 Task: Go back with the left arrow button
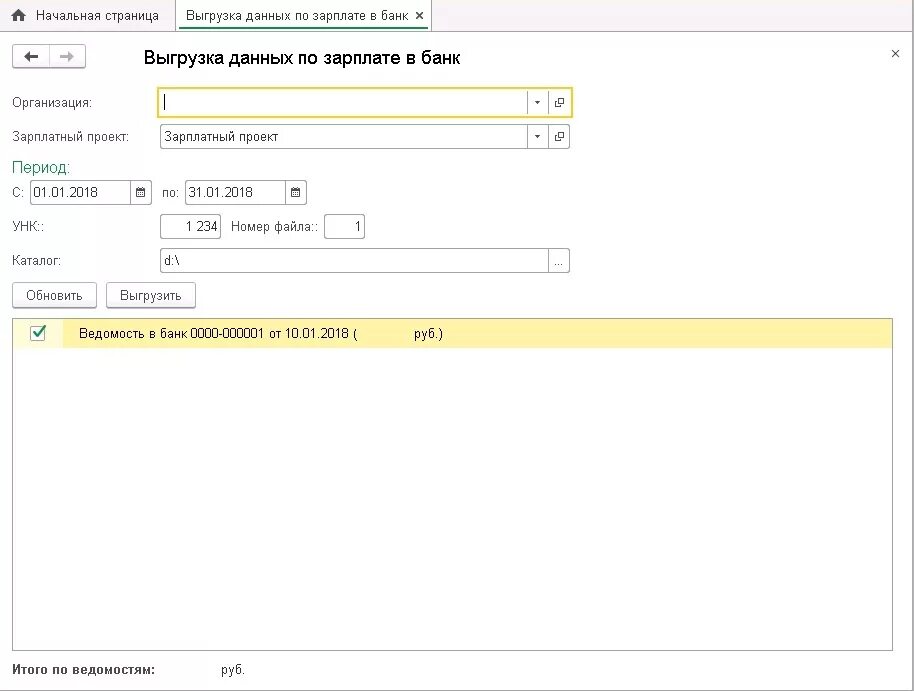pos(31,57)
